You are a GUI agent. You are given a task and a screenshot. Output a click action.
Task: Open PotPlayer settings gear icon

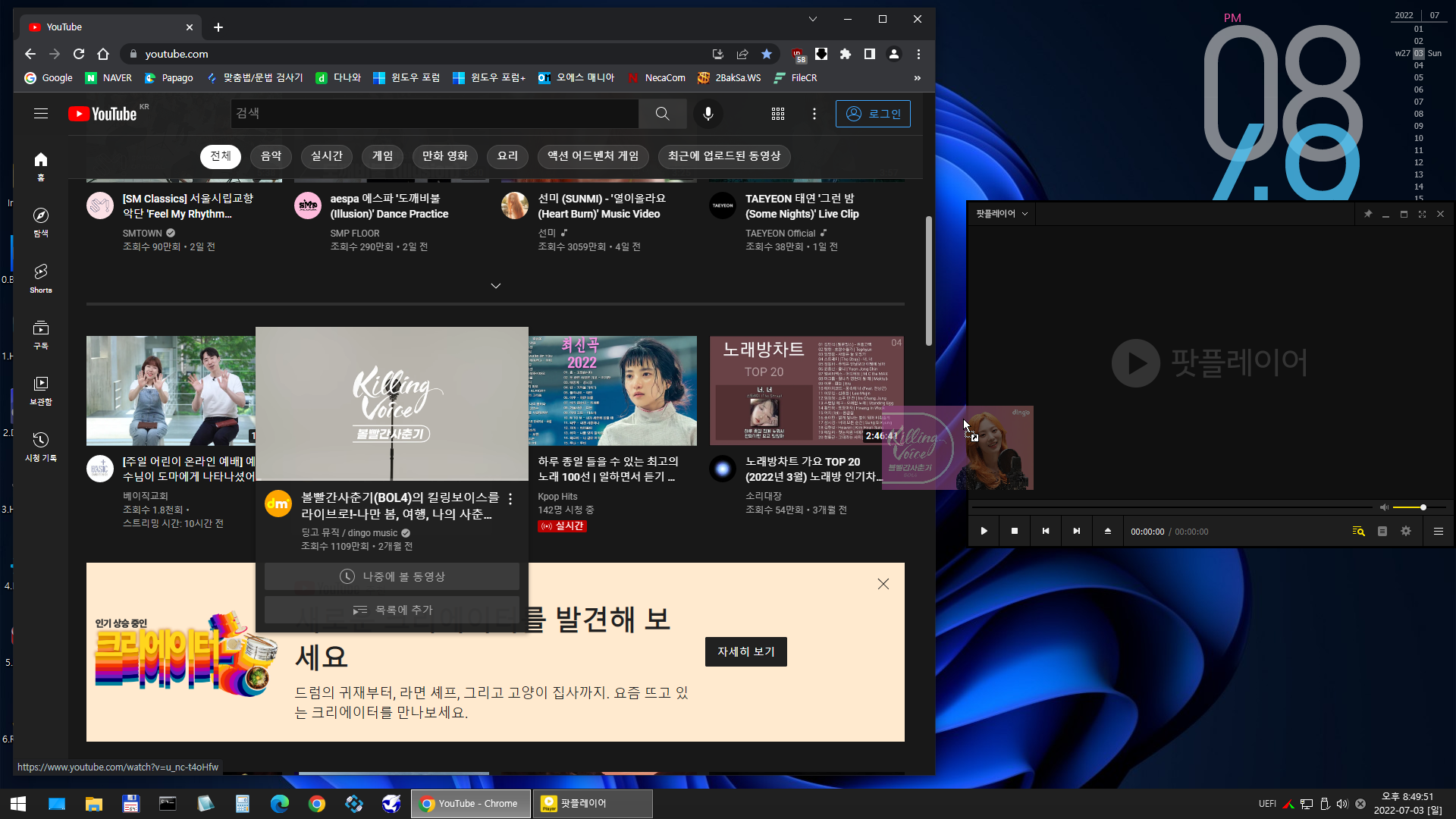[x=1406, y=531]
